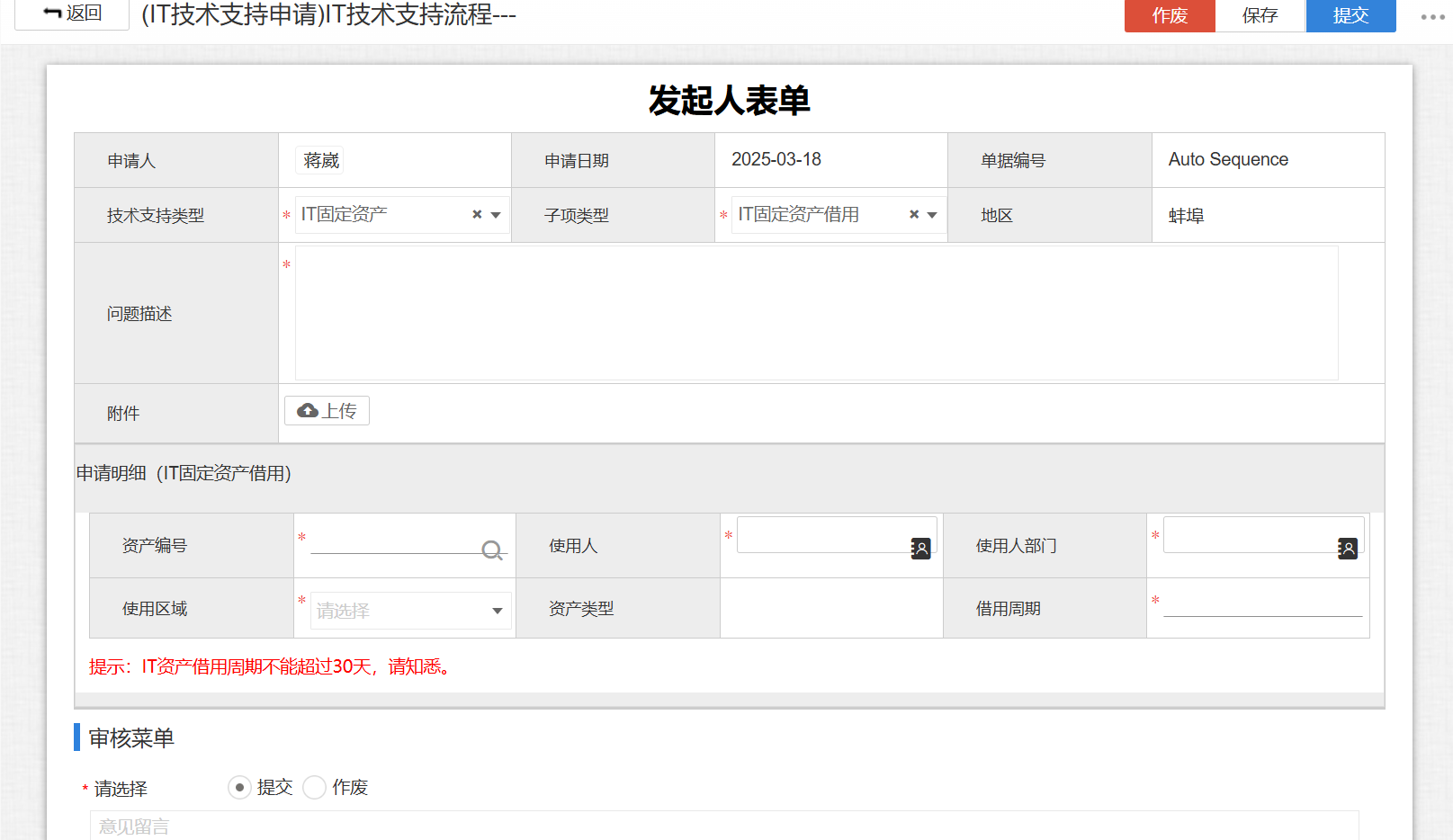The width and height of the screenshot is (1453, 840).
Task: Open the more options ellipsis icon
Action: point(1432,17)
